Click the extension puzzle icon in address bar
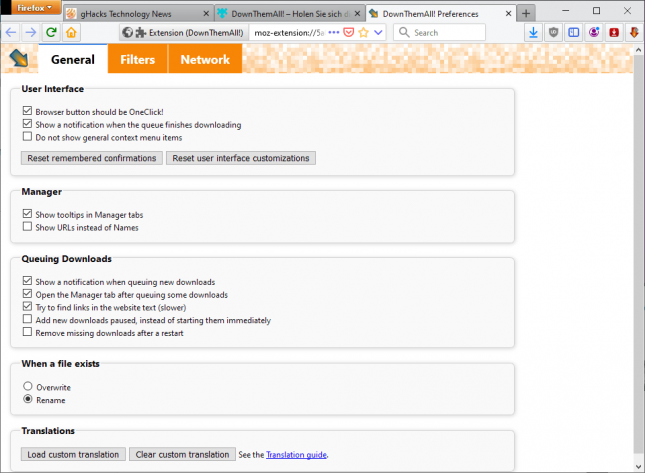 pyautogui.click(x=141, y=32)
